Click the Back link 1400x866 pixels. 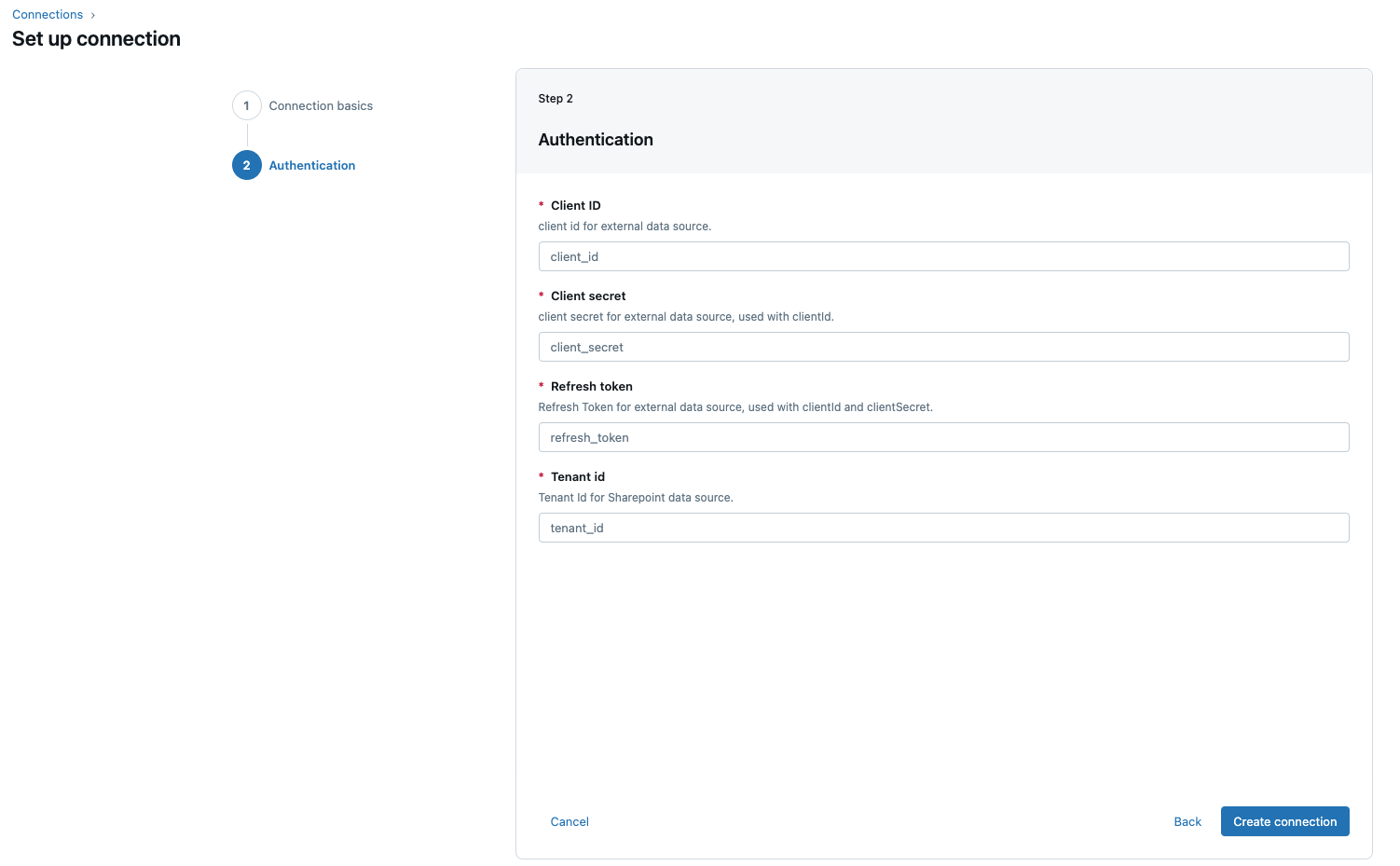tap(1187, 821)
